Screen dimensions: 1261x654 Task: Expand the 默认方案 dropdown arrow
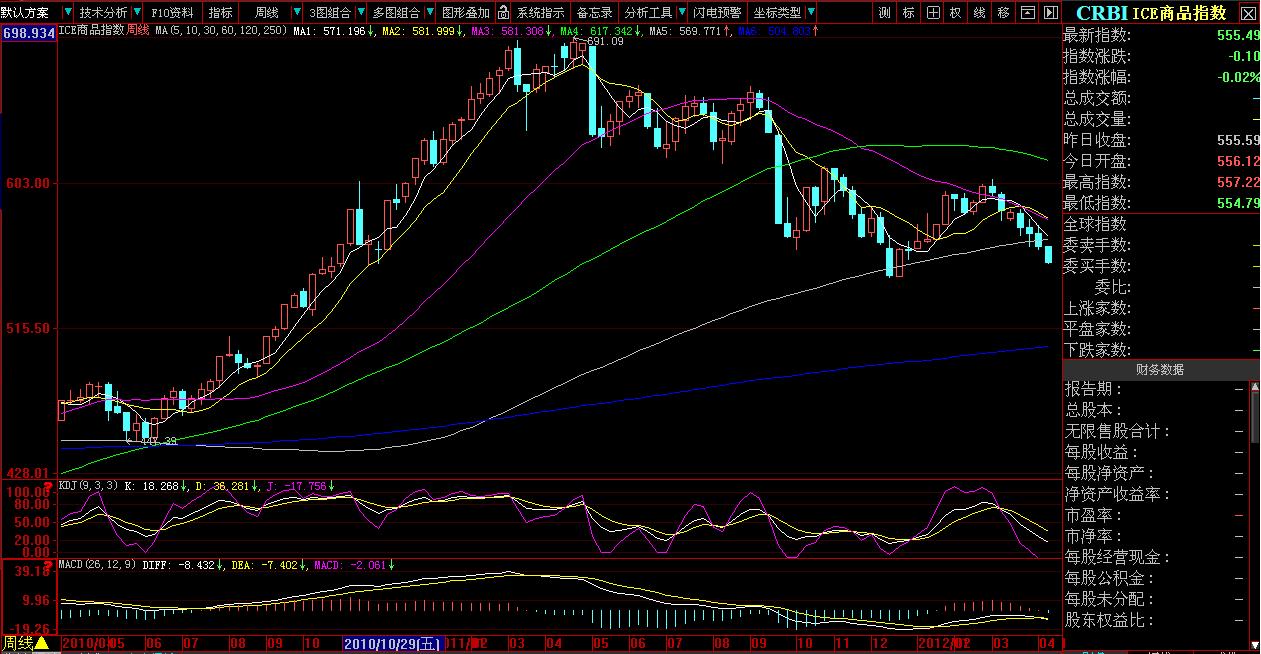[67, 13]
